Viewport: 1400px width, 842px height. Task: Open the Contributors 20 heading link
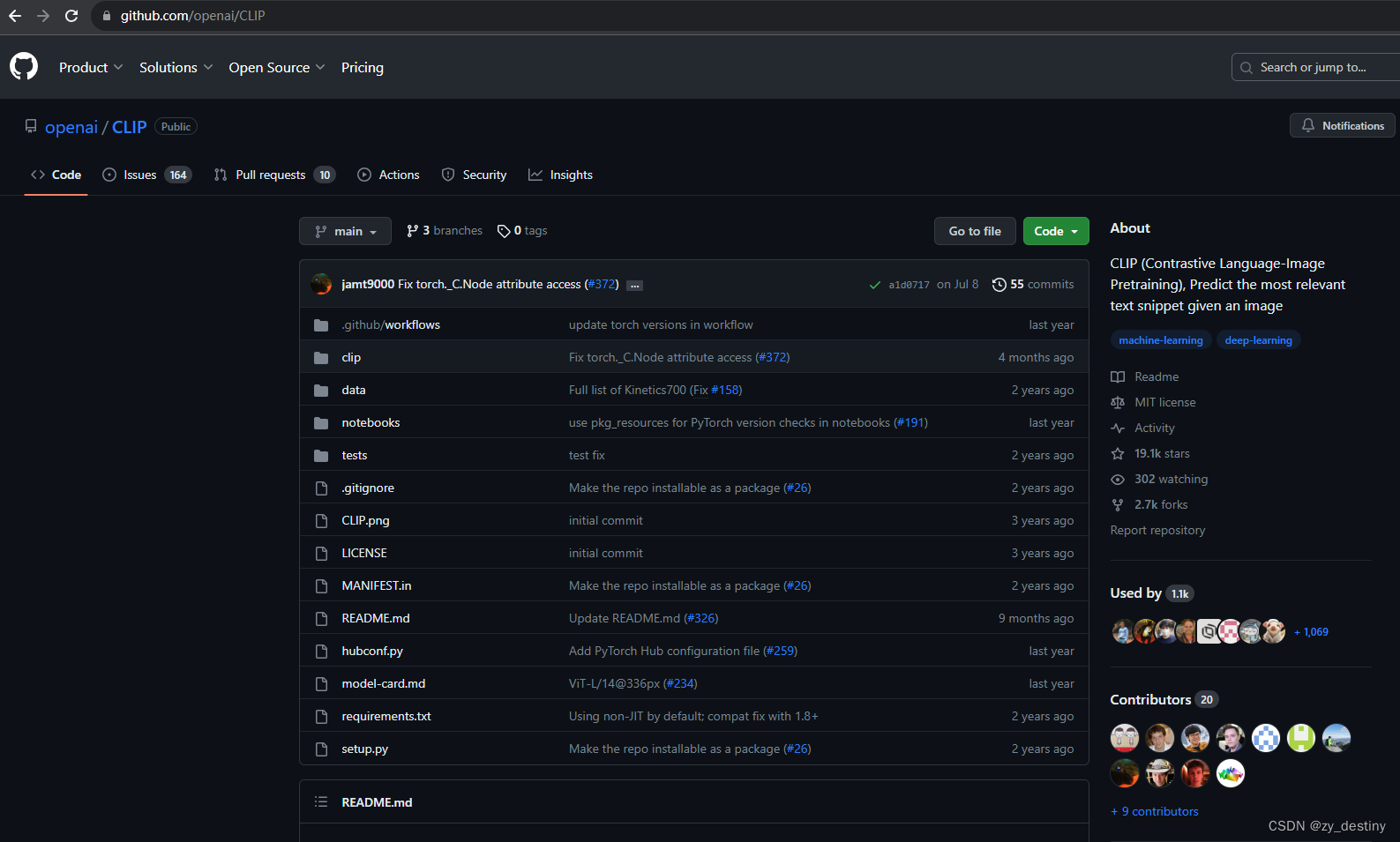coord(1164,699)
